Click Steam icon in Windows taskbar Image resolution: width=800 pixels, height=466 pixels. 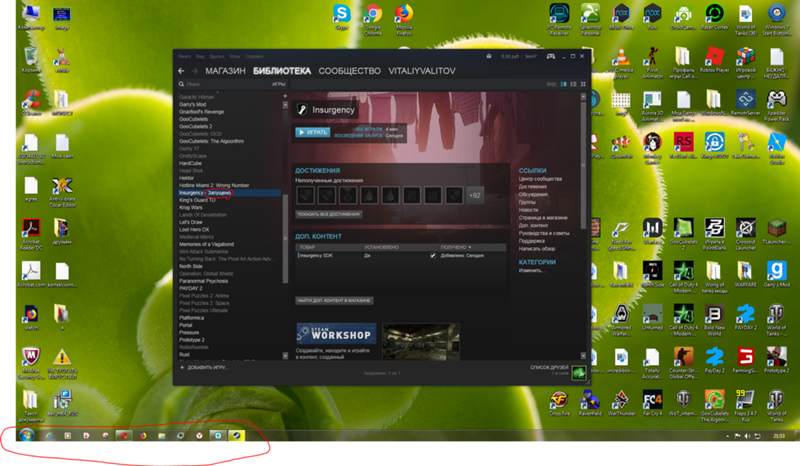237,435
